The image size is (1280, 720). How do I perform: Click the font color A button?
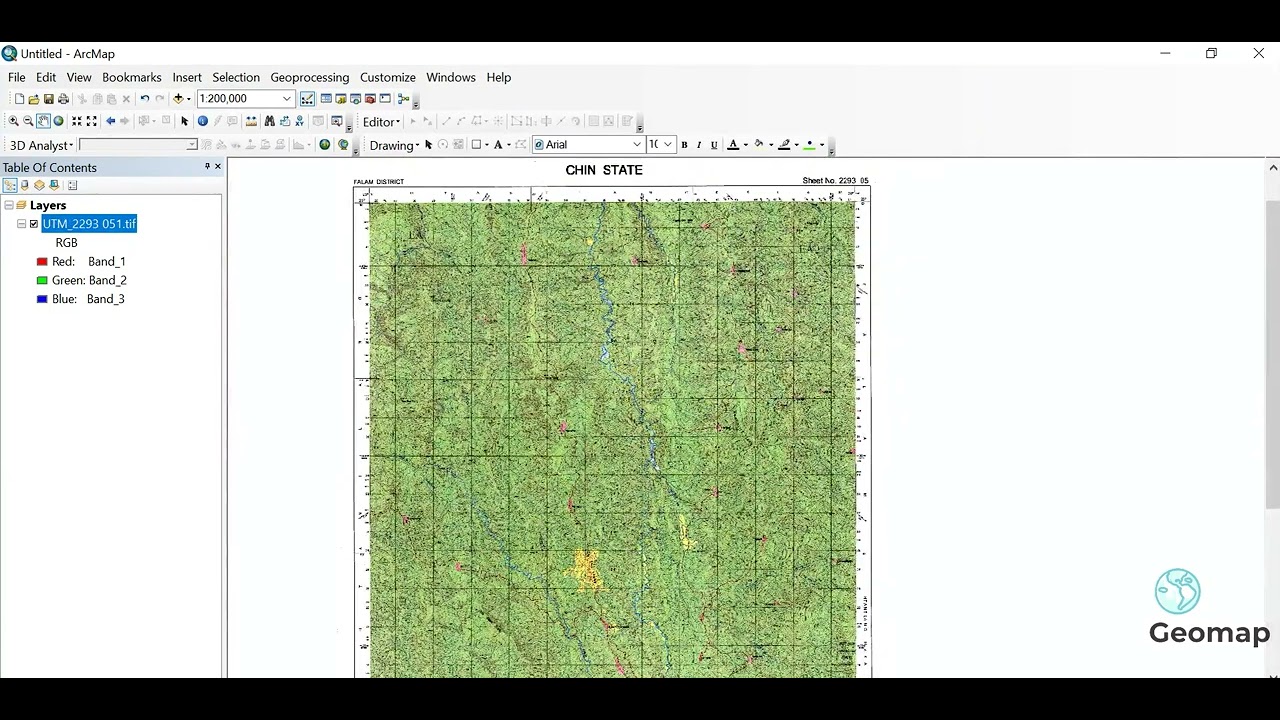click(x=733, y=145)
